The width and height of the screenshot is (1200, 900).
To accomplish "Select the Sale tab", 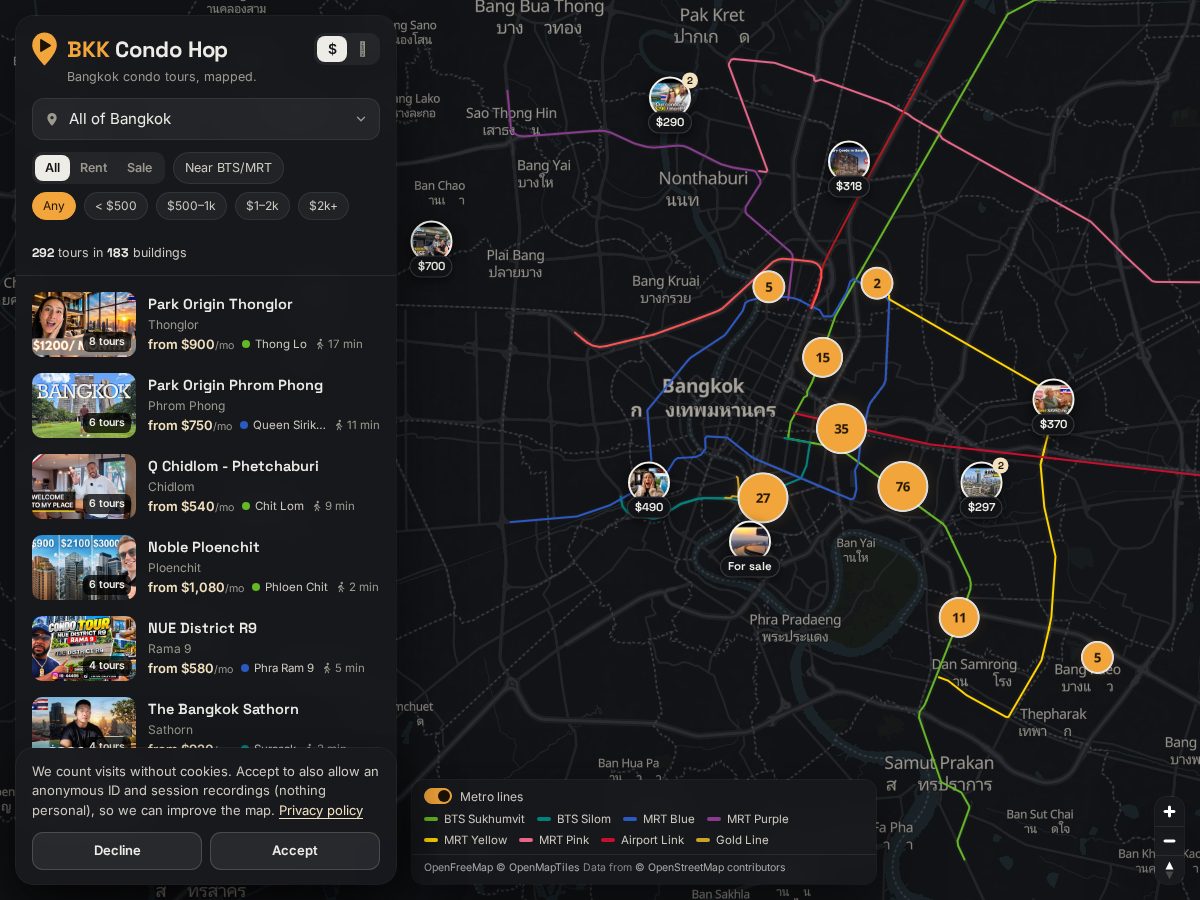I will point(140,168).
